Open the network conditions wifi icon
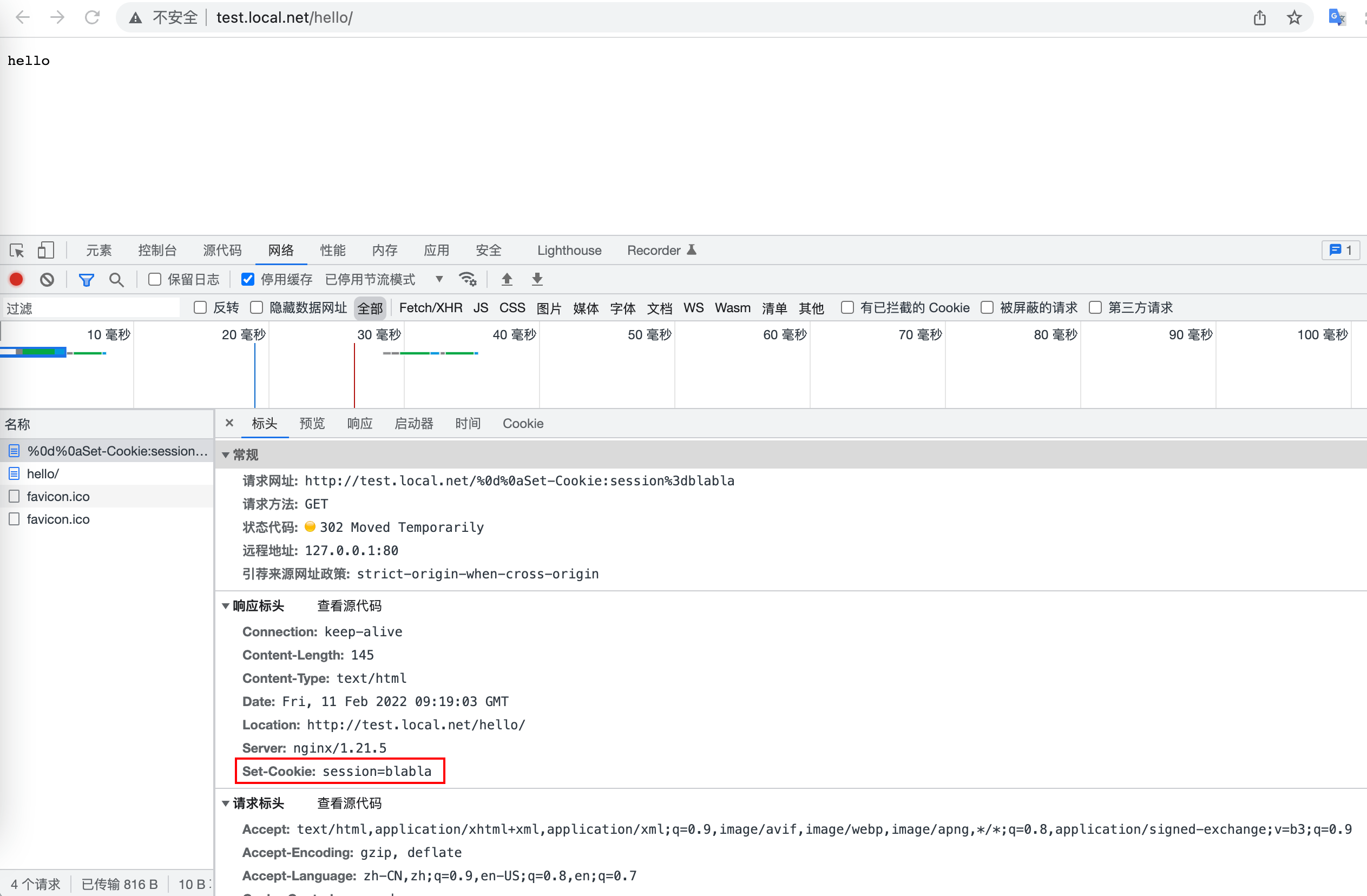1367x896 pixels. point(468,280)
